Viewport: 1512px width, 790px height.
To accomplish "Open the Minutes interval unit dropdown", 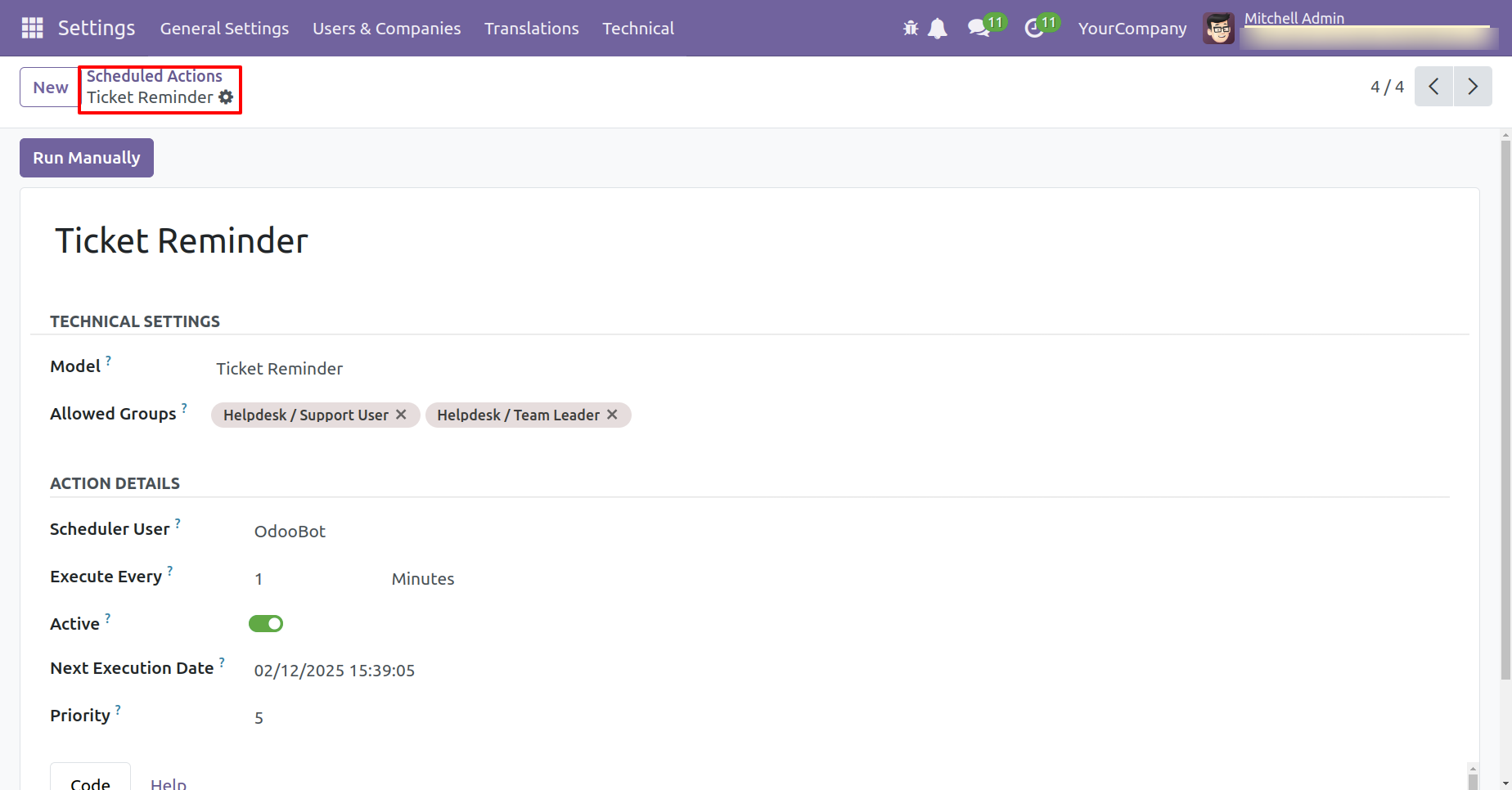I will (x=423, y=579).
